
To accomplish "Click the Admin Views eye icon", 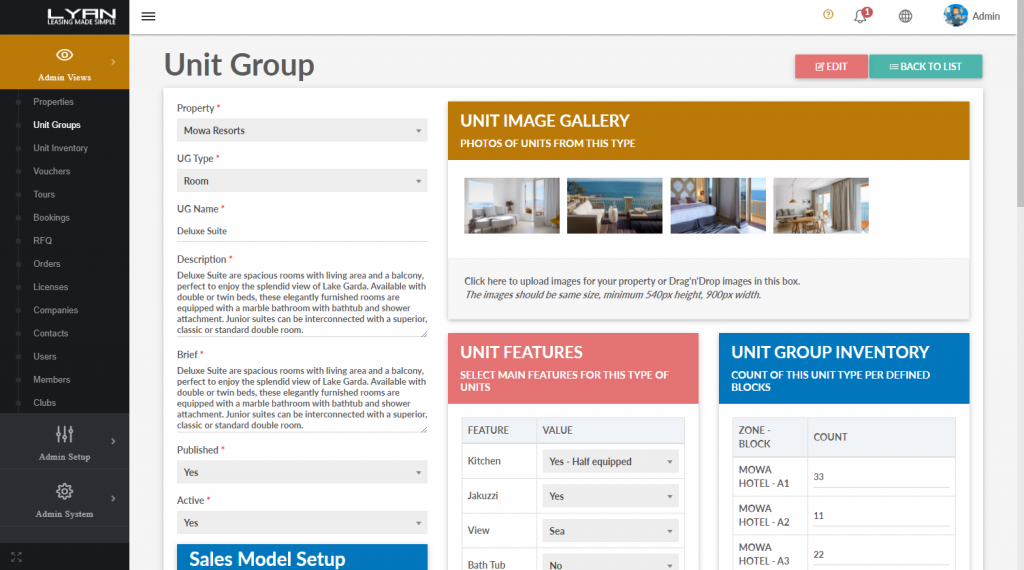I will click(64, 55).
